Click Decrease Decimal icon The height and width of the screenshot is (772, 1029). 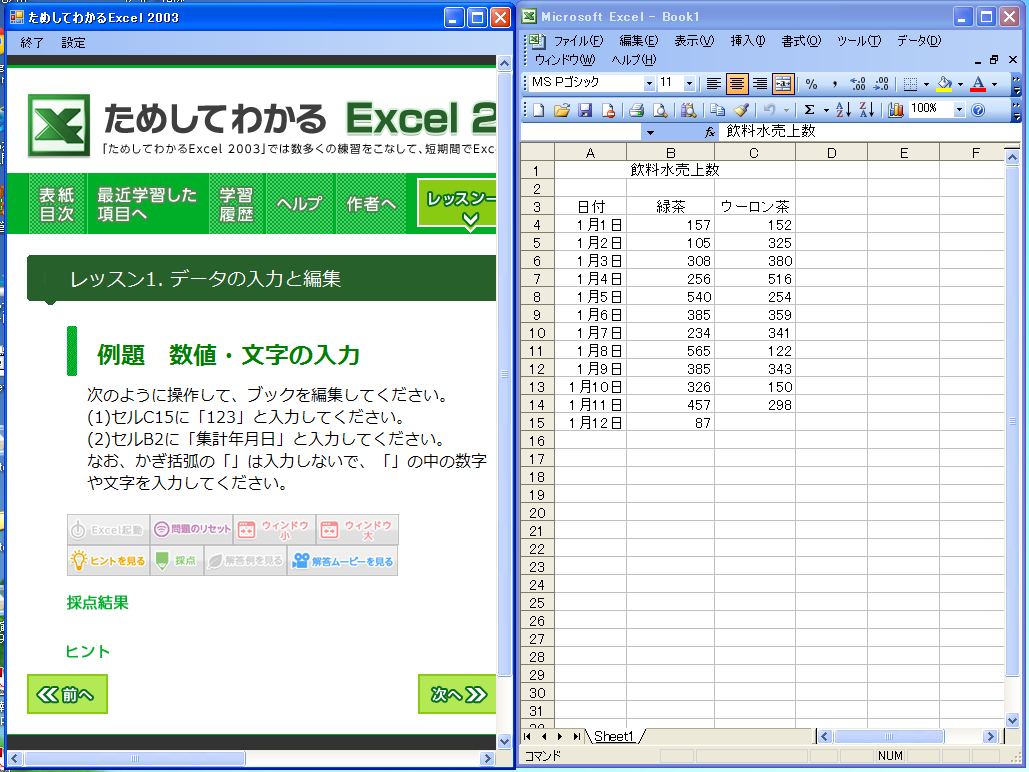(881, 84)
